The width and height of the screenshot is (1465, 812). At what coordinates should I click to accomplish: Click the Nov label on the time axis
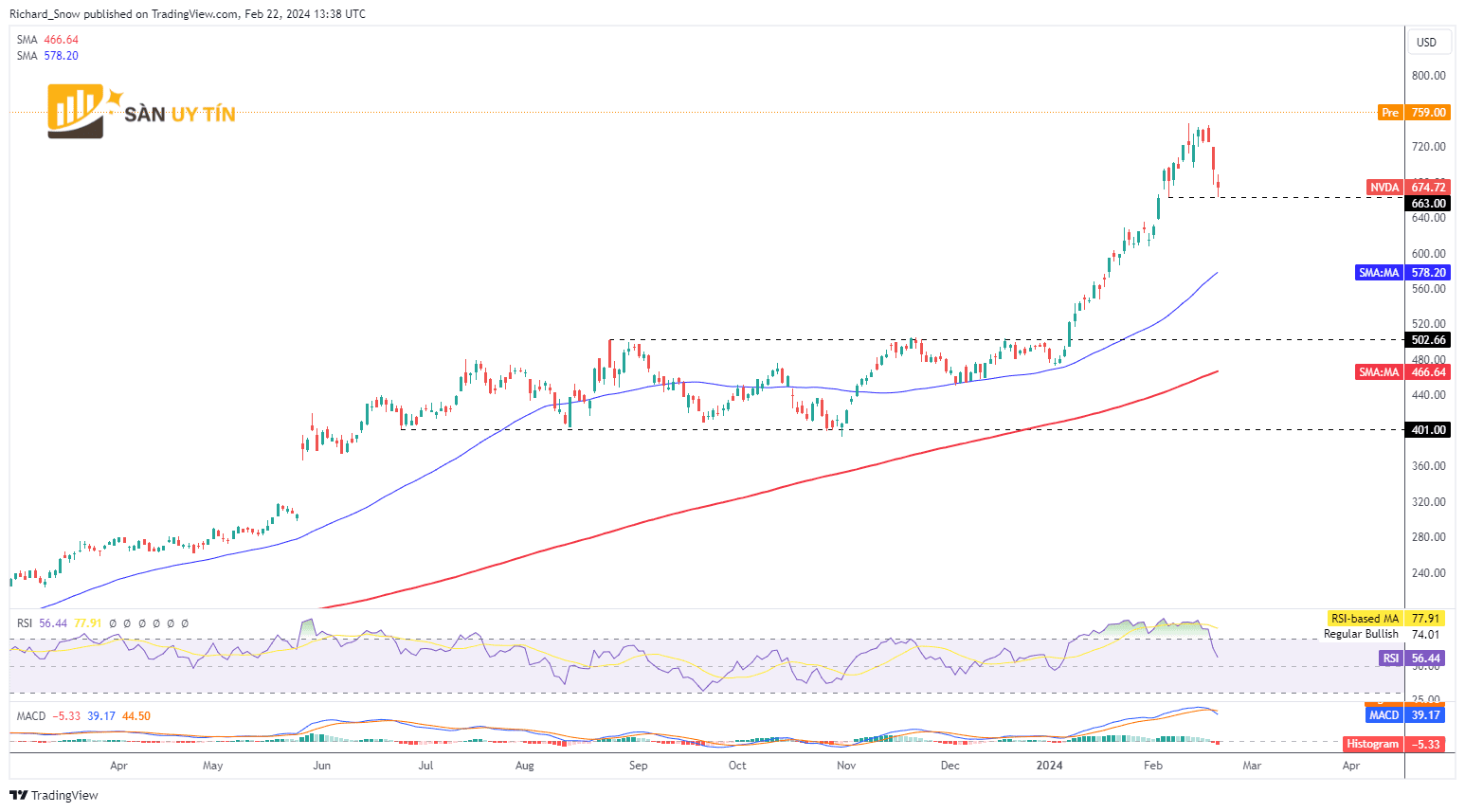(847, 766)
